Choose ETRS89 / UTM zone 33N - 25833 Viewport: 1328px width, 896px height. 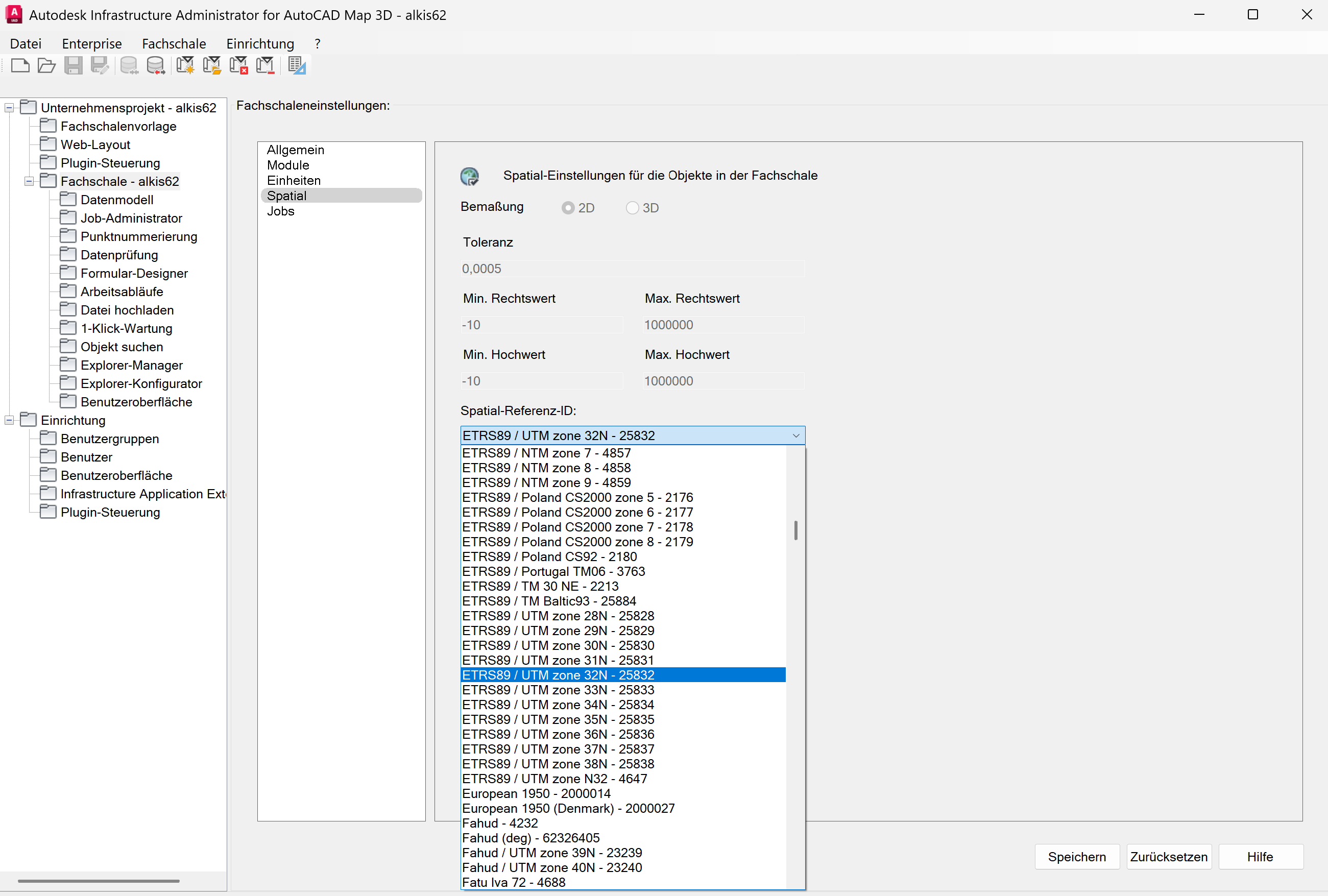click(558, 690)
